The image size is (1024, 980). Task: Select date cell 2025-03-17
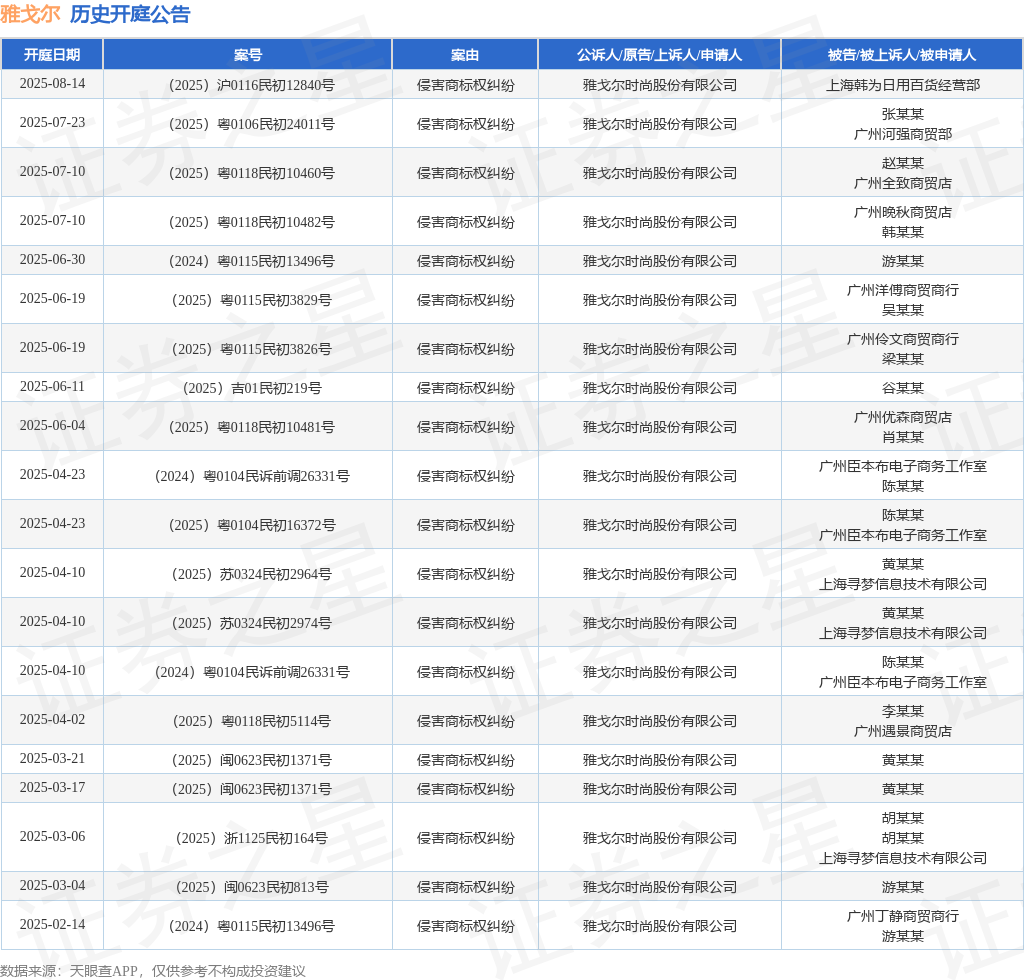point(52,787)
